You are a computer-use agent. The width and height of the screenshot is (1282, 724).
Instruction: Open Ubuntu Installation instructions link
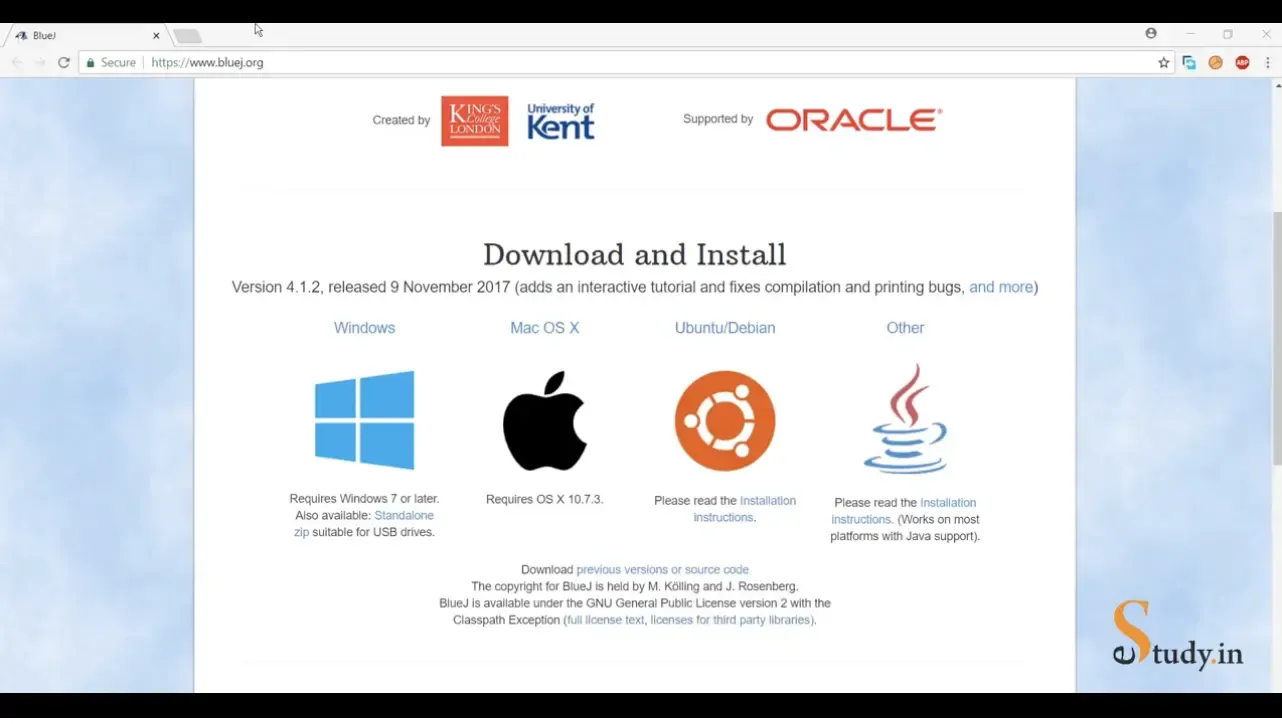[x=745, y=509]
